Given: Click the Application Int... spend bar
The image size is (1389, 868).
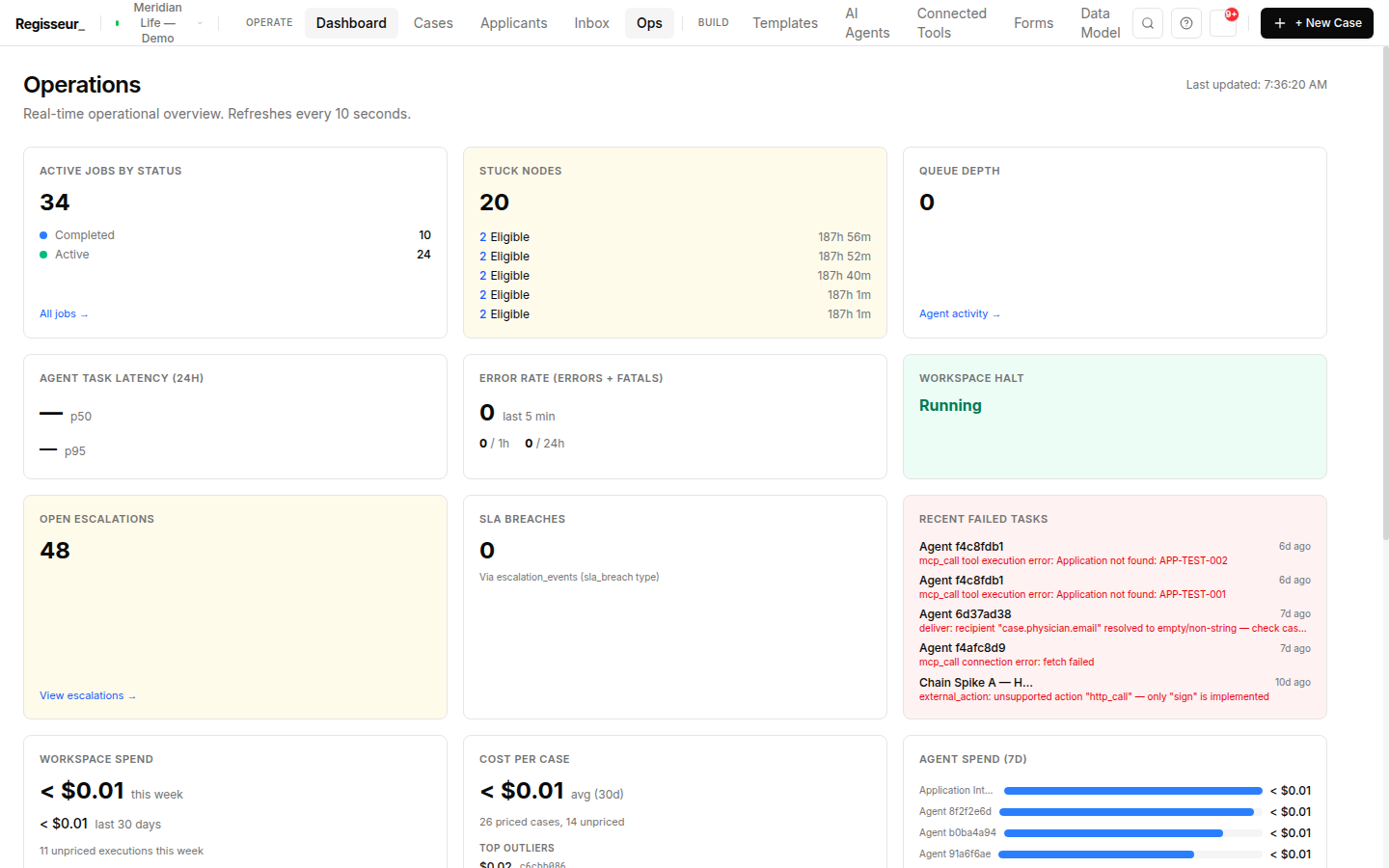Looking at the screenshot, I should (1133, 791).
